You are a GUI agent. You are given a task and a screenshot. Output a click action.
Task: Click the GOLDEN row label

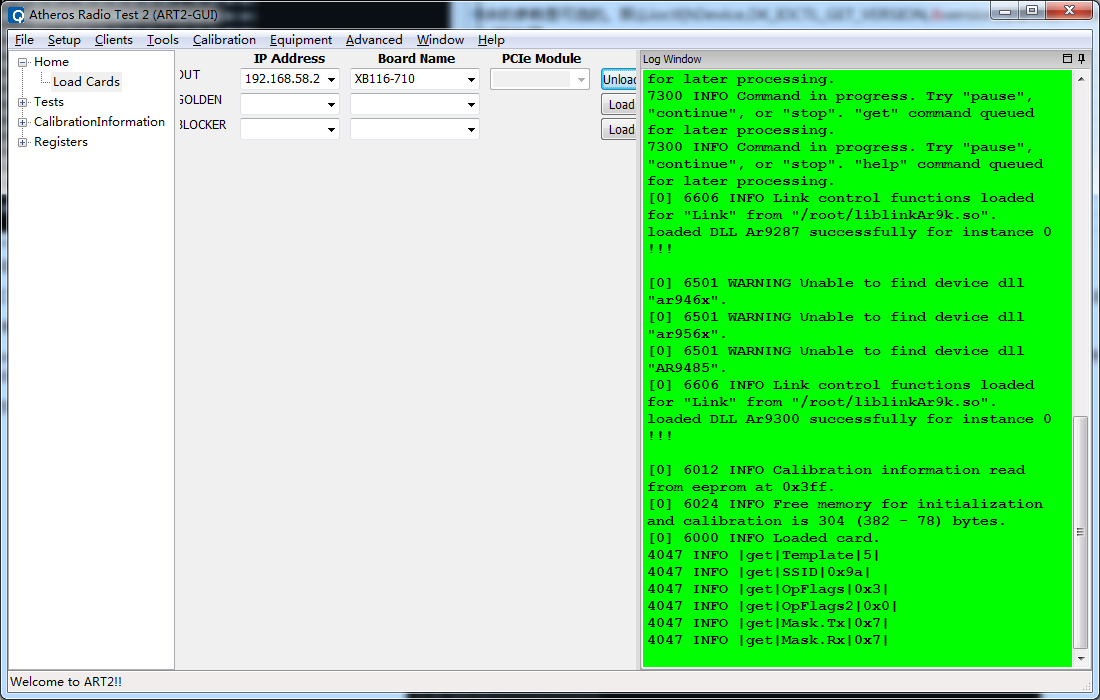pyautogui.click(x=201, y=100)
